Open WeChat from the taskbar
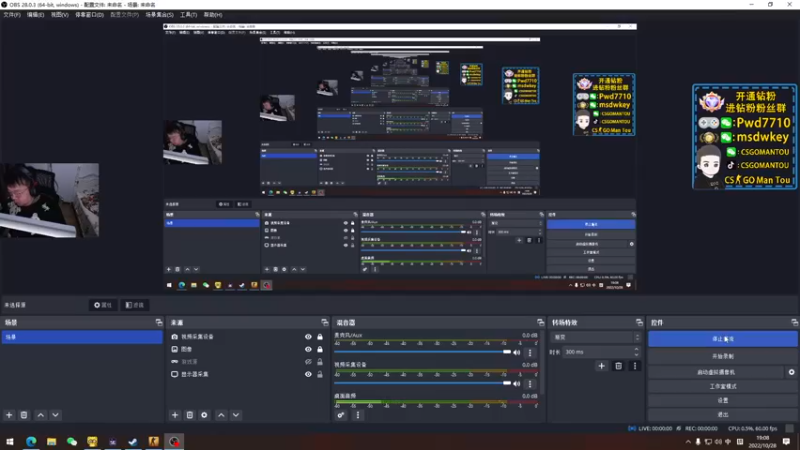800x450 pixels. click(x=72, y=441)
